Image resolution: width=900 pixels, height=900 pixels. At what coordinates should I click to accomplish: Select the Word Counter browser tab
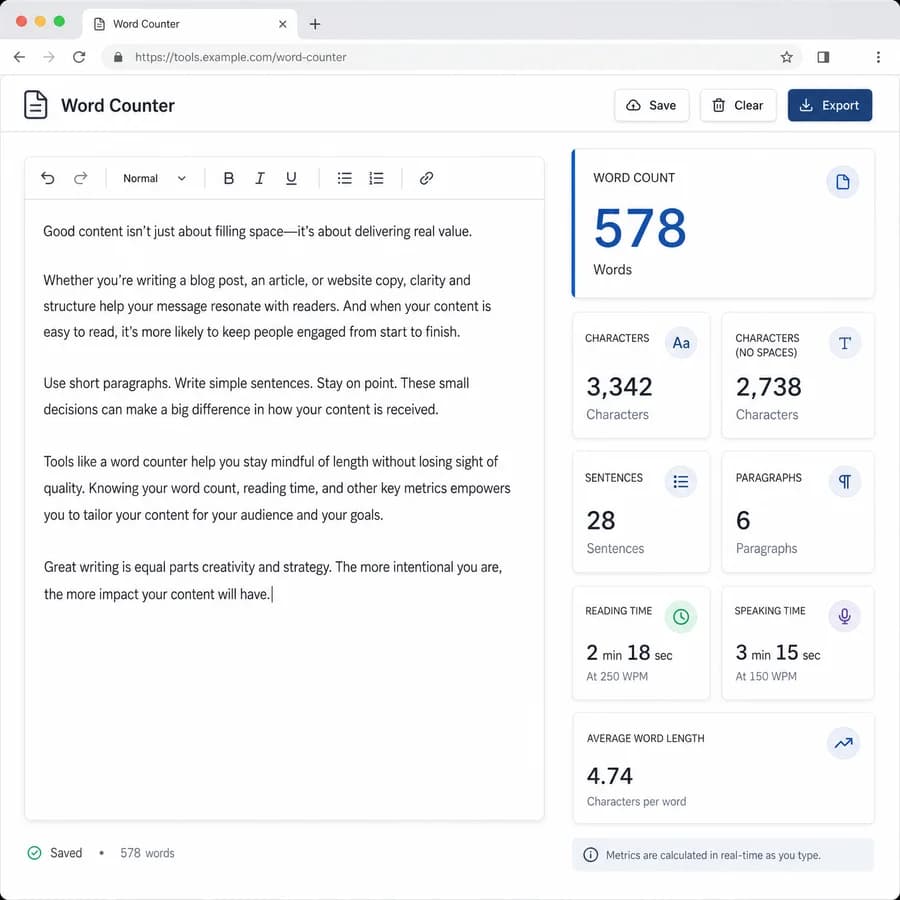189,24
